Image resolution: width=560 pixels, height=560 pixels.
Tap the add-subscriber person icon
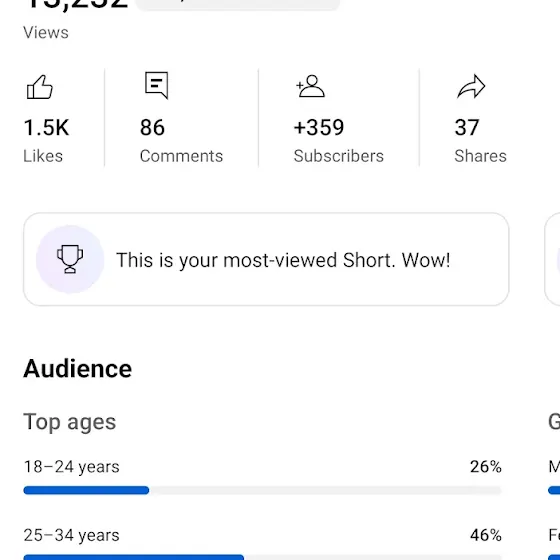(x=310, y=86)
